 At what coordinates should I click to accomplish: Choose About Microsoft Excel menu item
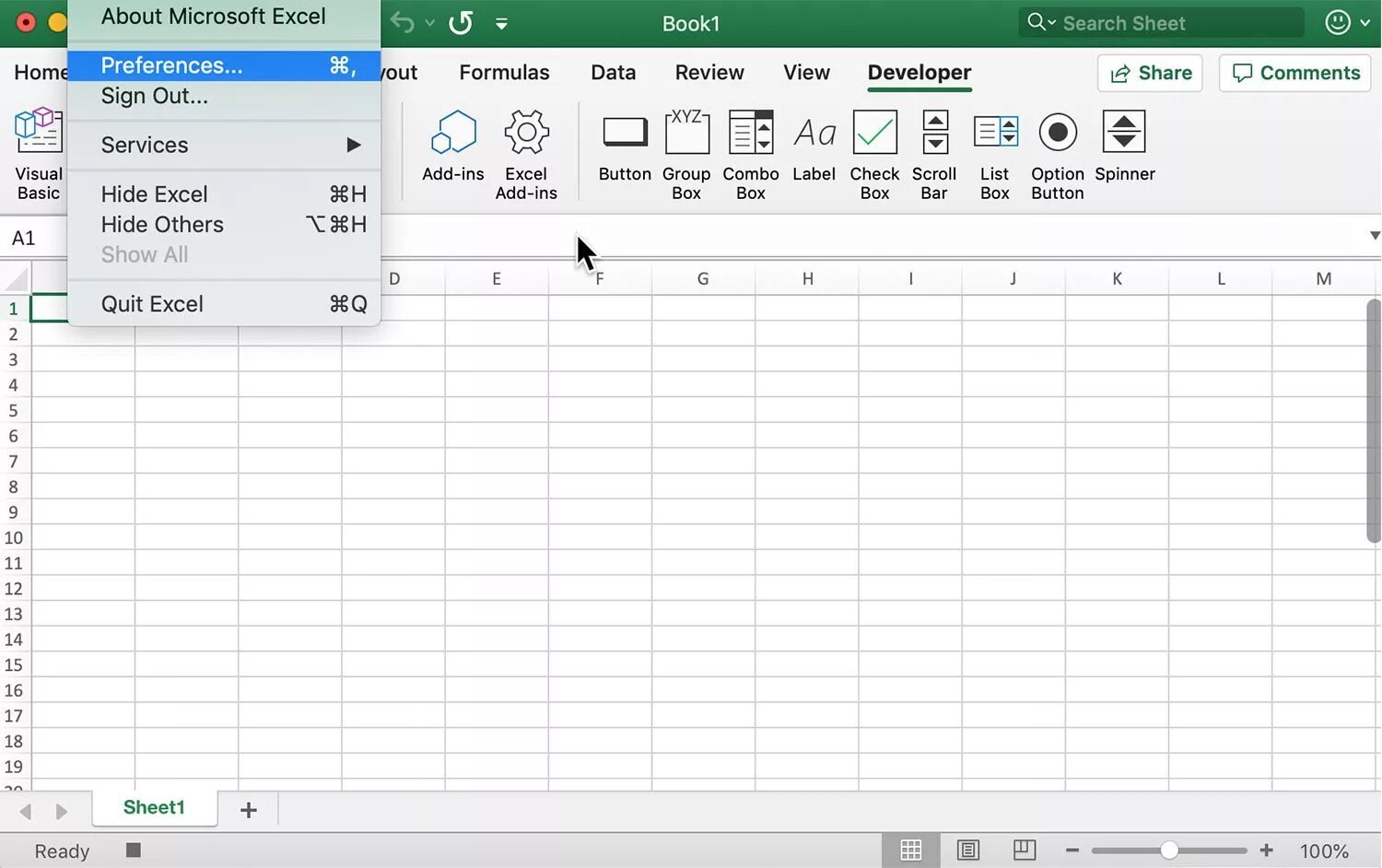[x=224, y=17]
